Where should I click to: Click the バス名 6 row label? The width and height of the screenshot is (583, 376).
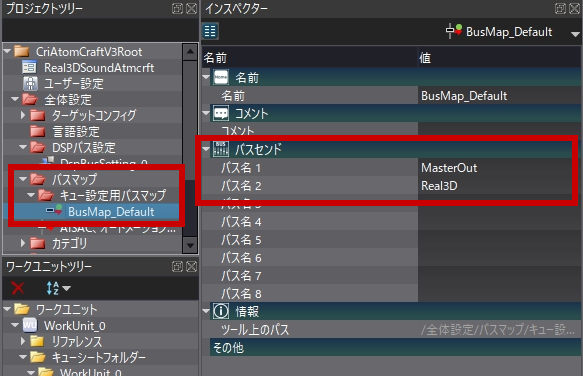click(241, 258)
